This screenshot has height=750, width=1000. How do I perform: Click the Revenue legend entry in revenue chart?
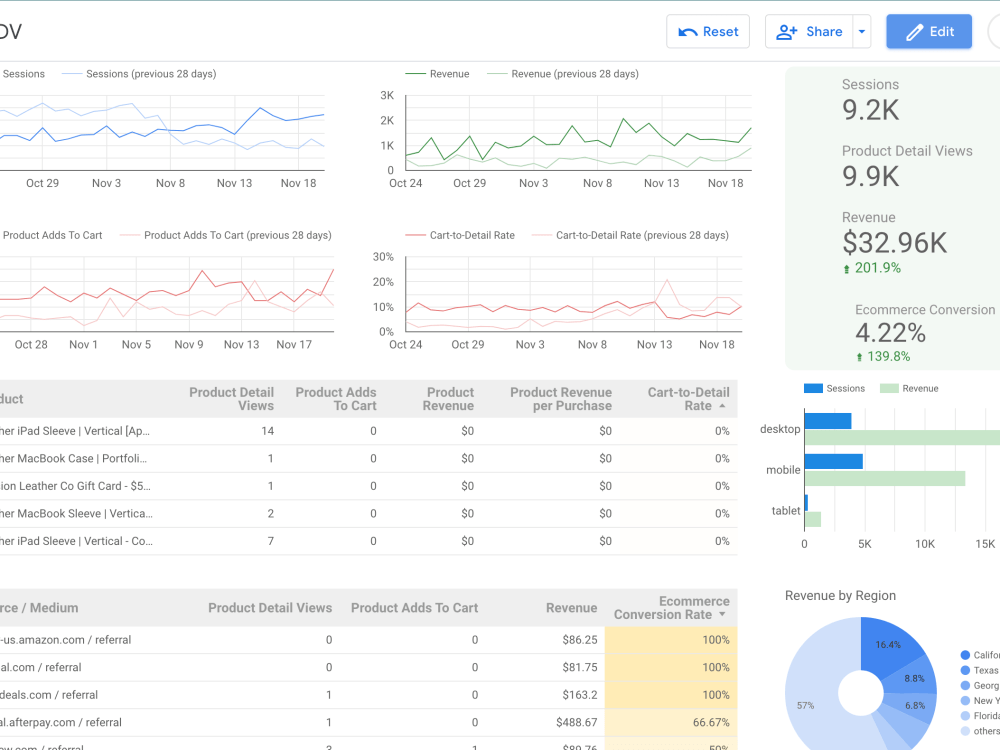[438, 74]
